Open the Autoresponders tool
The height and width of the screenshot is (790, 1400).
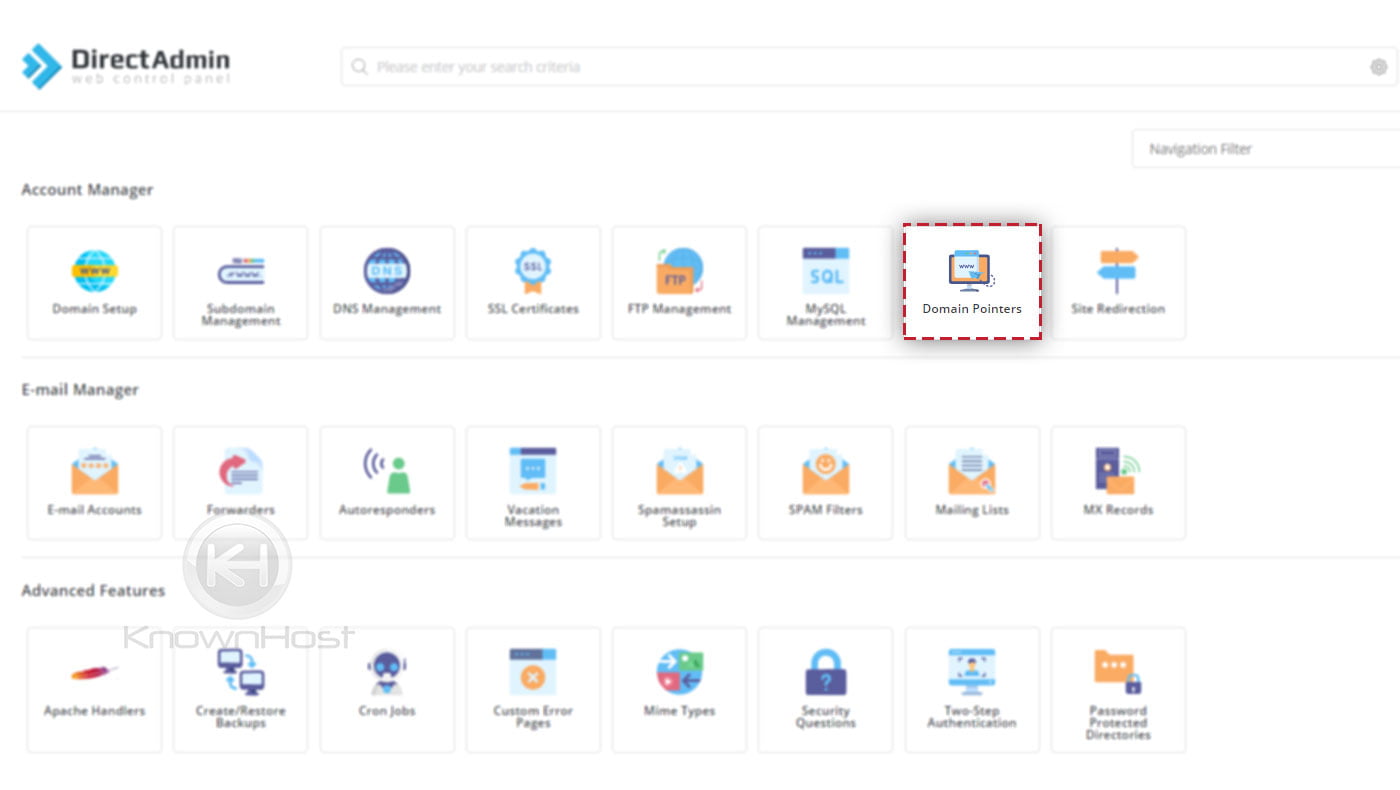pyautogui.click(x=386, y=483)
